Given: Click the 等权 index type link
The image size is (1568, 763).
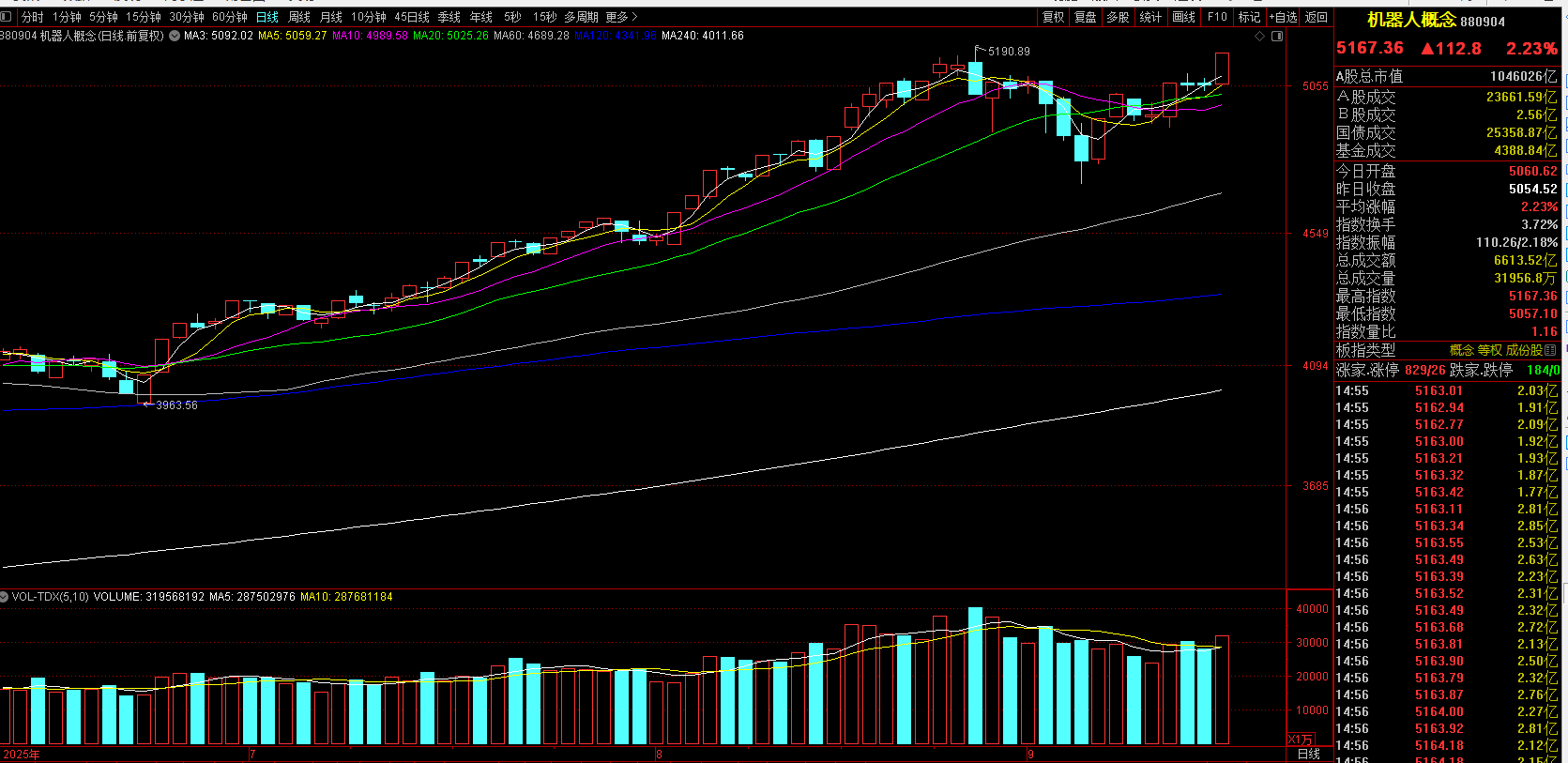Looking at the screenshot, I should click(x=1490, y=350).
